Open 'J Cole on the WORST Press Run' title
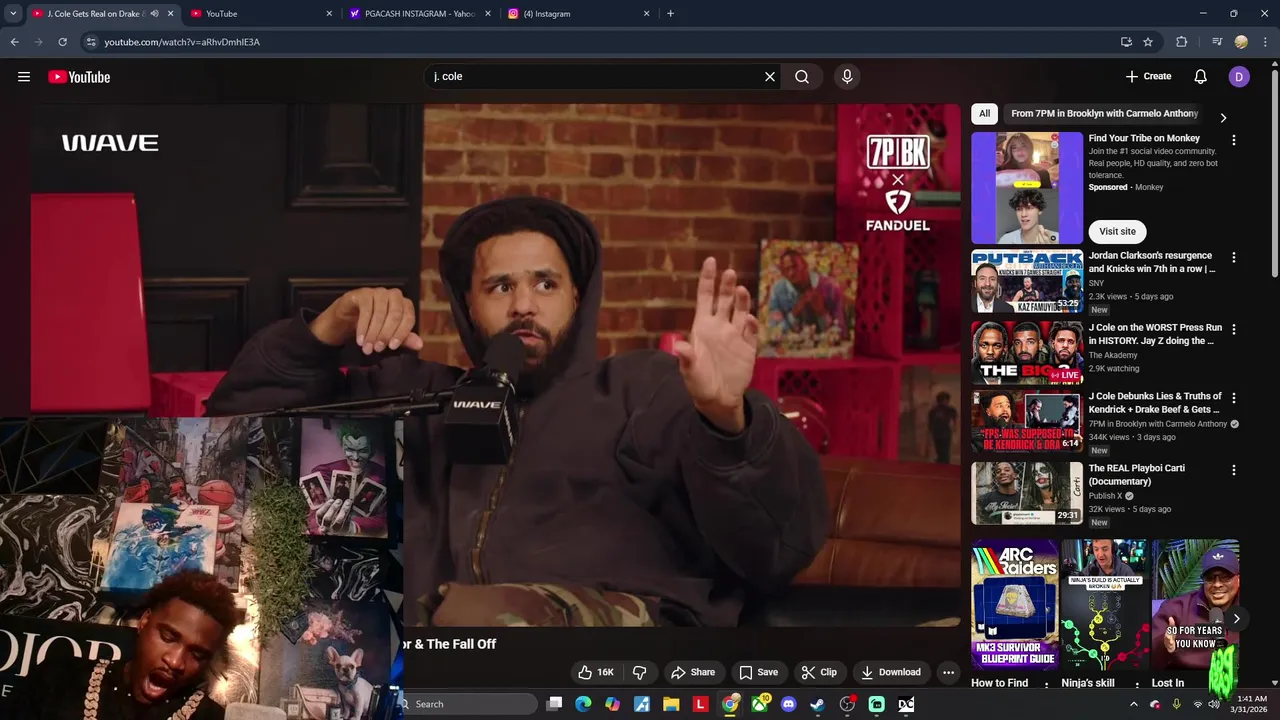 1155,334
